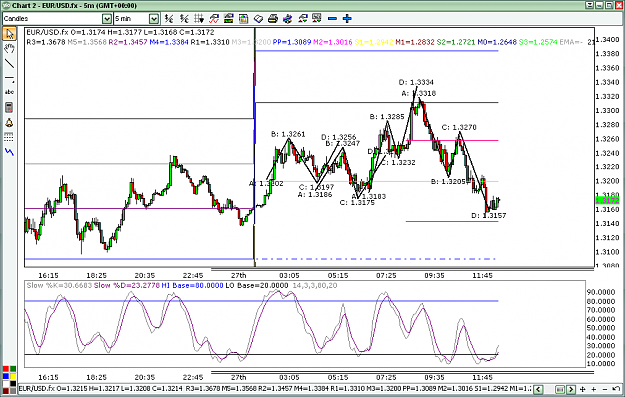
Task: Pick the green color swatch
Action: [x=13, y=369]
